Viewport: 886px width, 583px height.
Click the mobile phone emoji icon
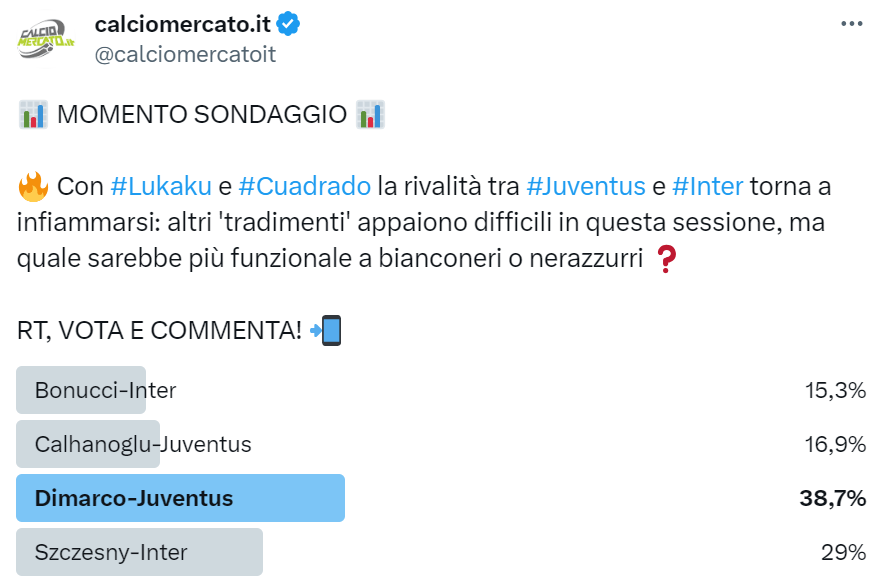pos(326,330)
